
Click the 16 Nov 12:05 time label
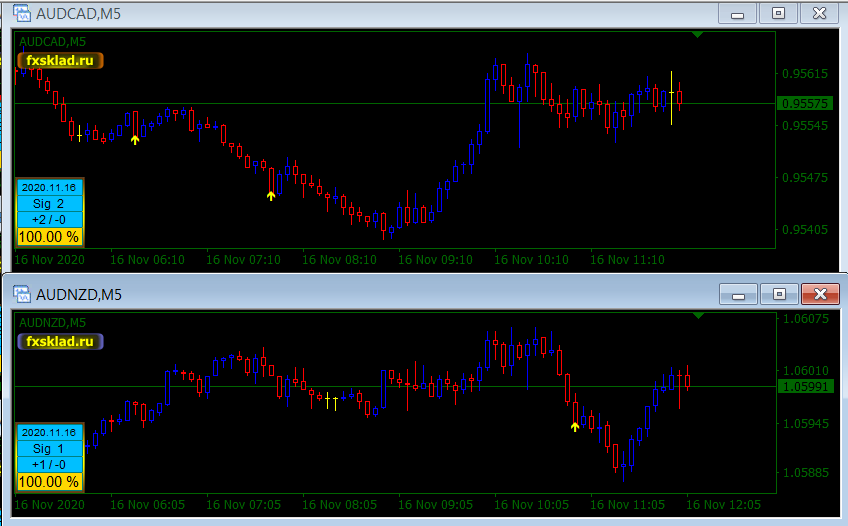724,505
